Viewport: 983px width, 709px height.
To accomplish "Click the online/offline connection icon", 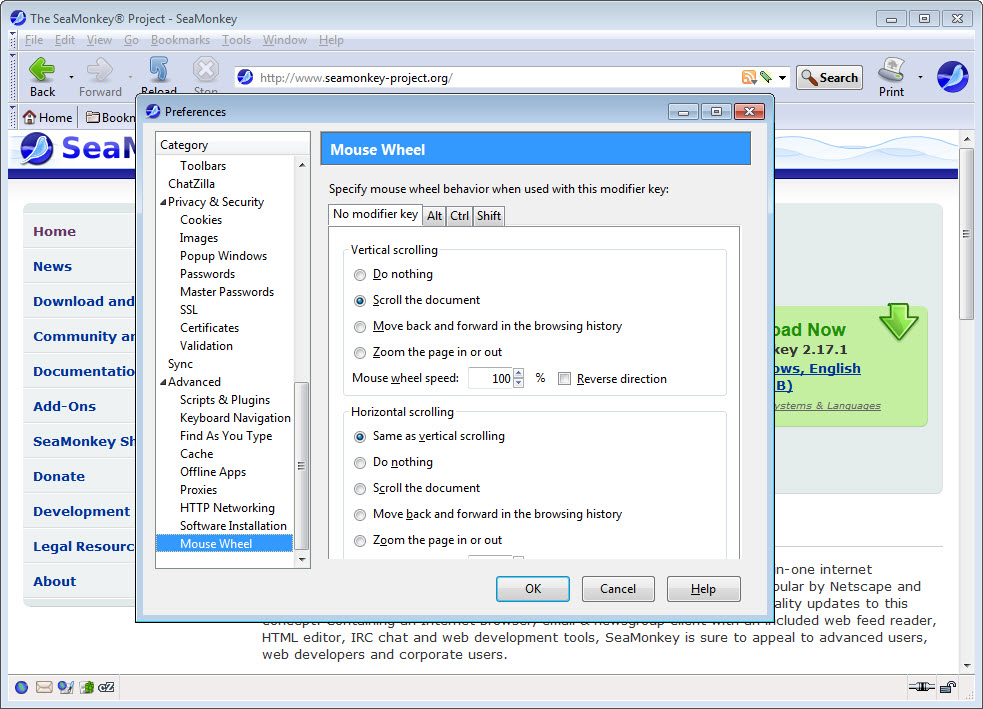I will [922, 687].
